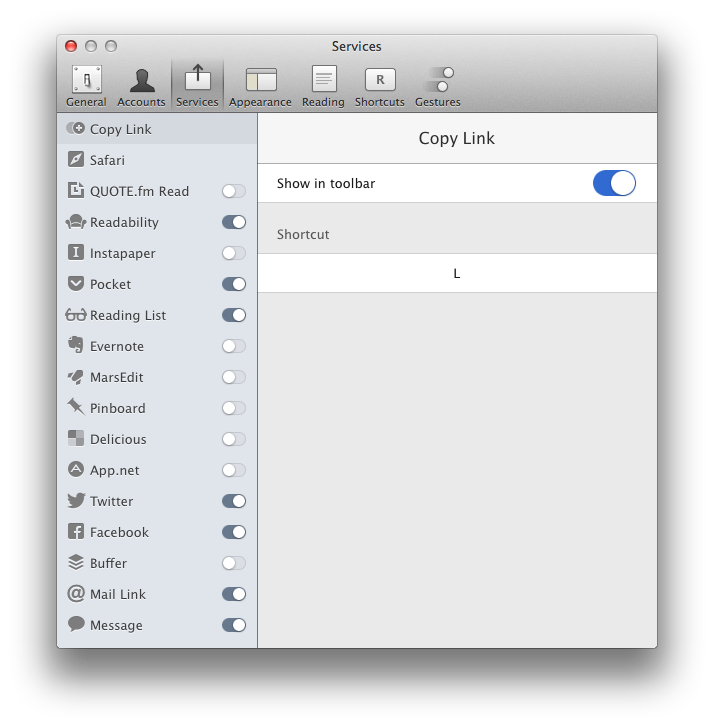Click the Safari compass icon

pos(76,159)
